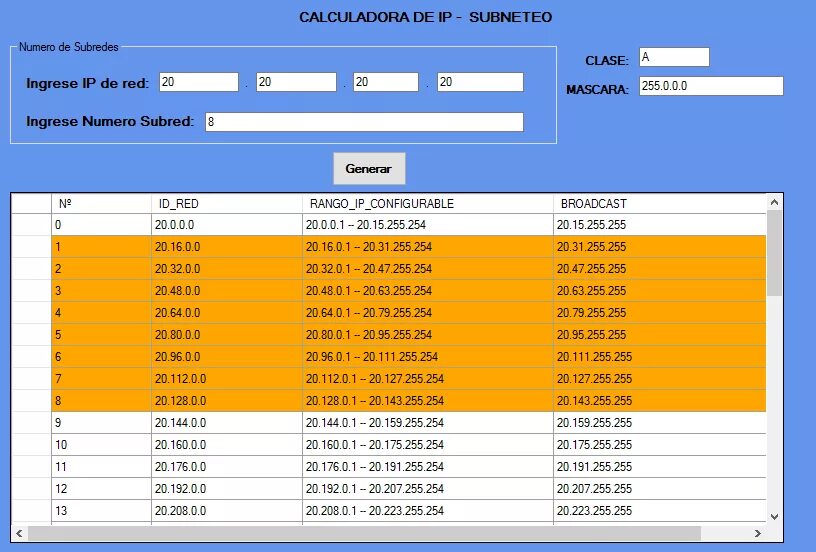Select cell 20.0.0.0 in ID_RED
This screenshot has height=552, width=816.
point(227,225)
